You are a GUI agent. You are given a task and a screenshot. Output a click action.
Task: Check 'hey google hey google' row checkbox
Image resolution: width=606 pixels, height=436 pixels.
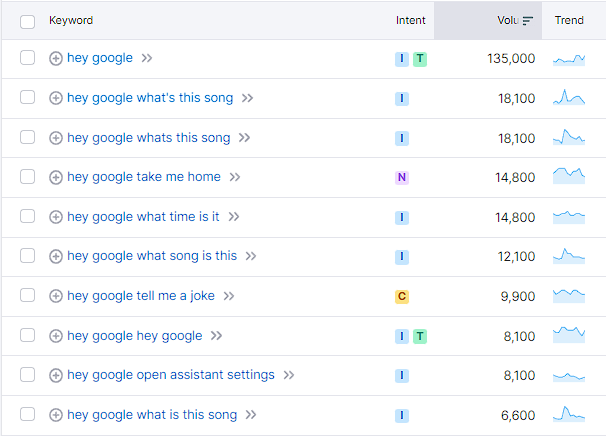[27, 335]
